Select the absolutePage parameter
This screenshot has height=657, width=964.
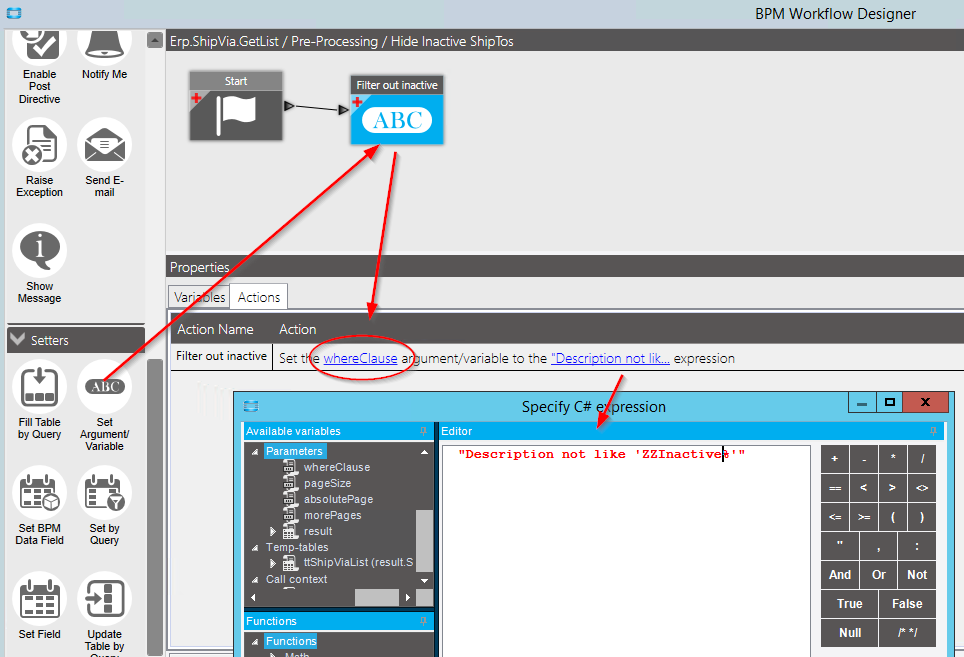point(338,499)
